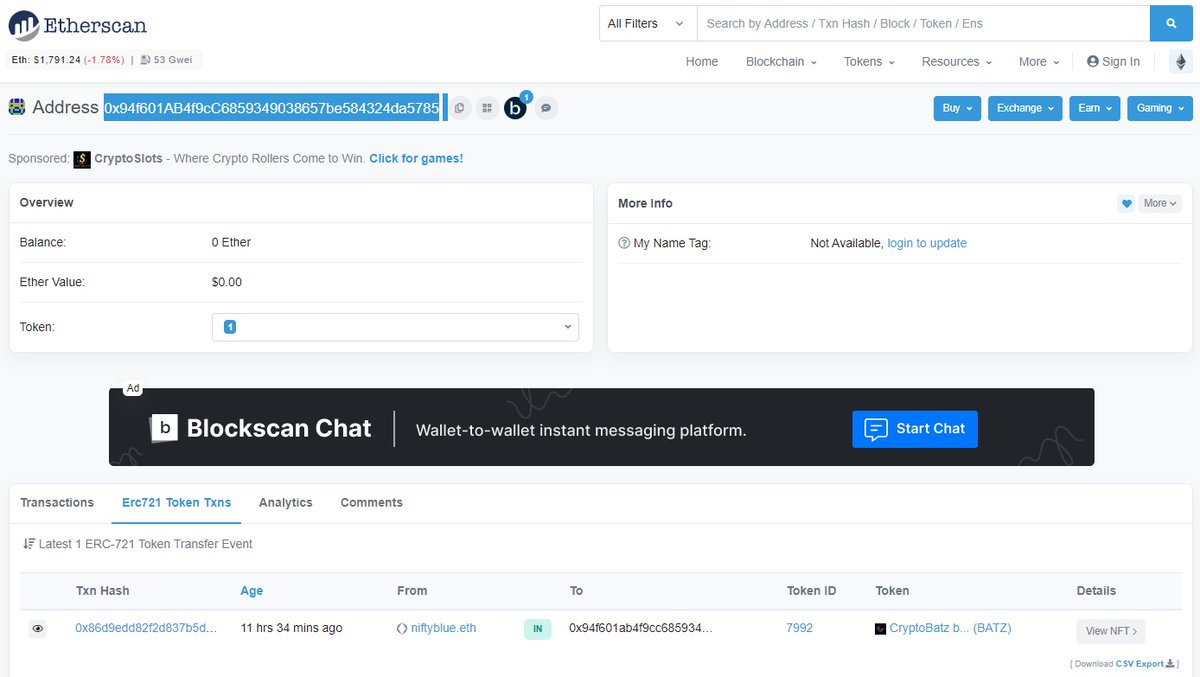The height and width of the screenshot is (677, 1200).
Task: Expand the Resources menu
Action: tap(957, 62)
